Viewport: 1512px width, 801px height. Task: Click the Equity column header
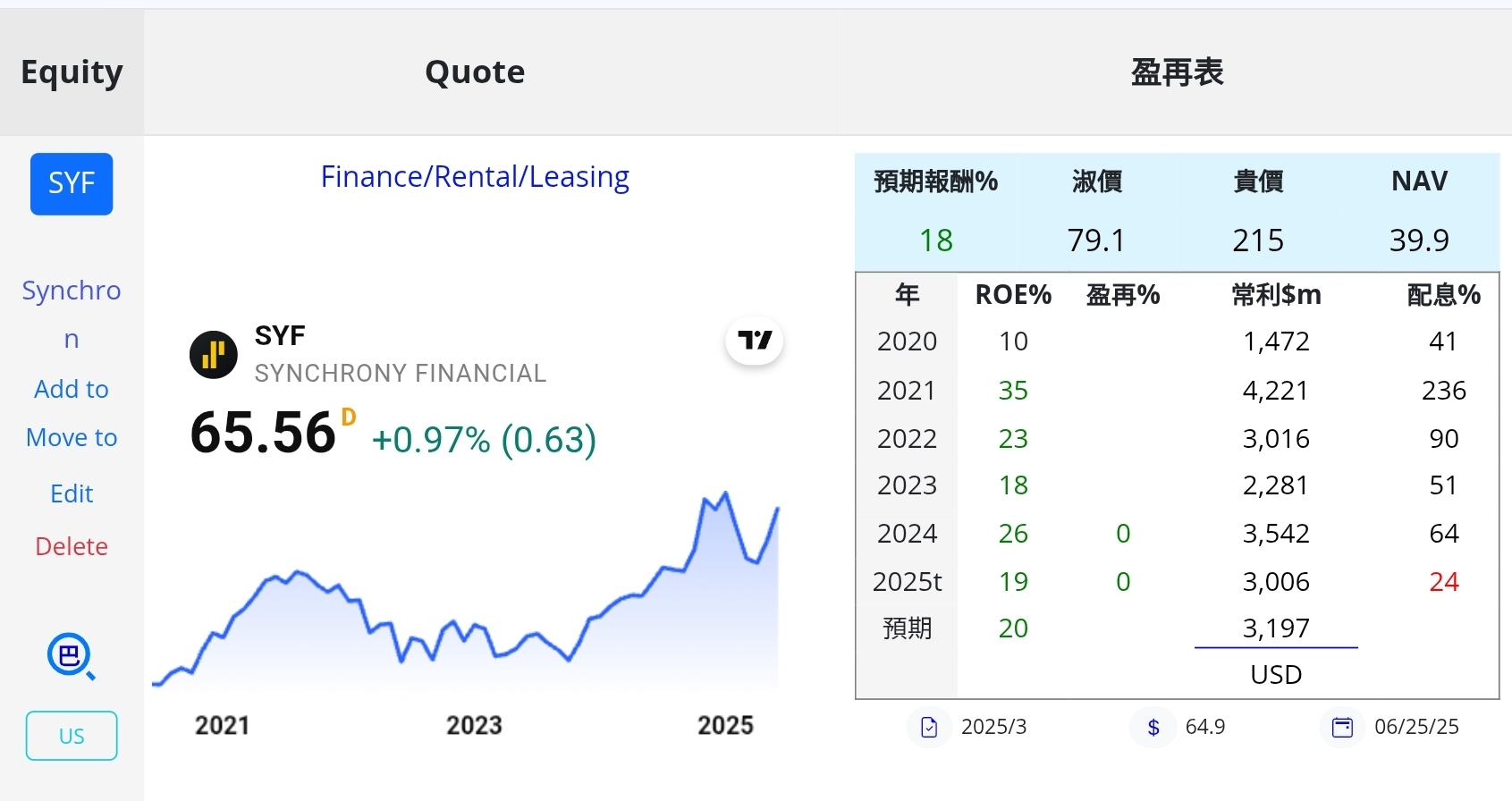click(72, 72)
